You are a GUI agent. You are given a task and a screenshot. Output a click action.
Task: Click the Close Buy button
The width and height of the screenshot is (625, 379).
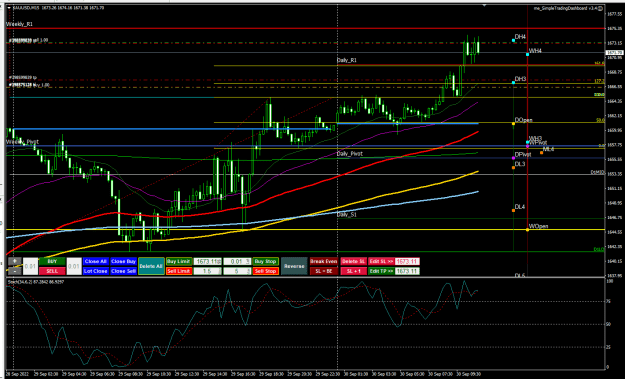(x=124, y=261)
